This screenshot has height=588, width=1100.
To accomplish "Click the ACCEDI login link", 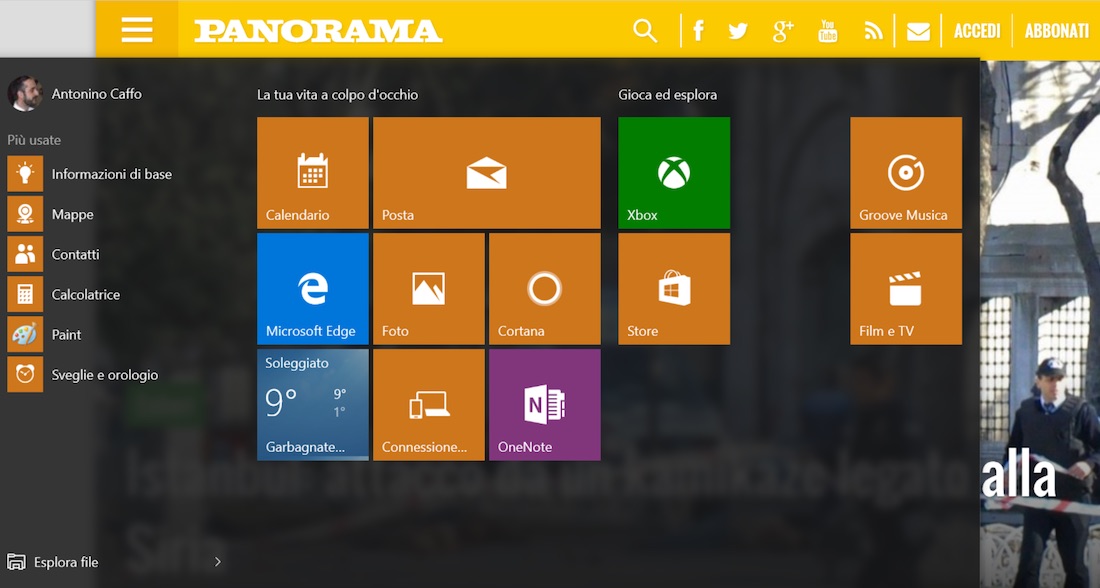I will pos(976,31).
